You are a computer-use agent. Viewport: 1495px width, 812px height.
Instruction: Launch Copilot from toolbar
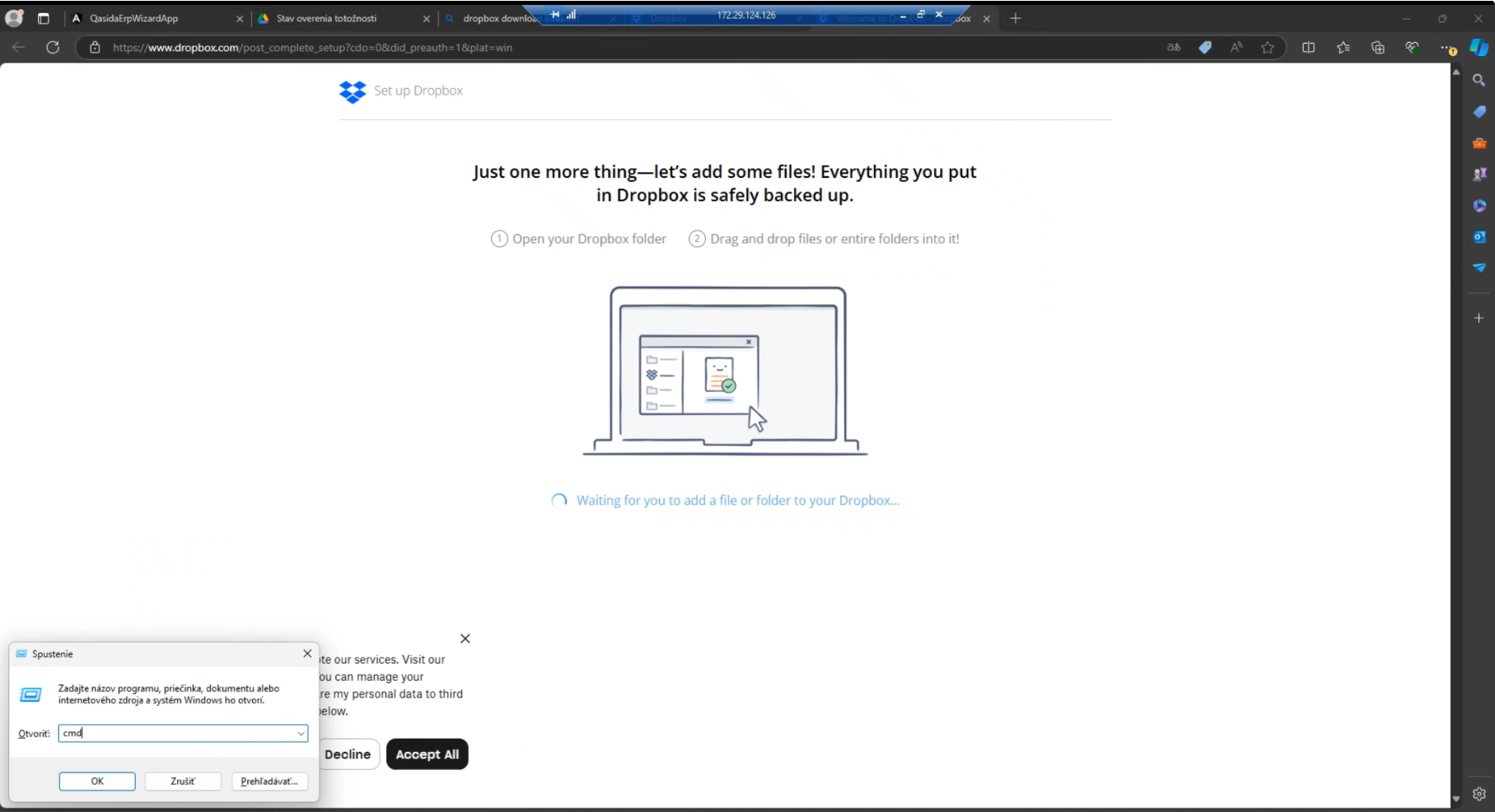(x=1479, y=48)
